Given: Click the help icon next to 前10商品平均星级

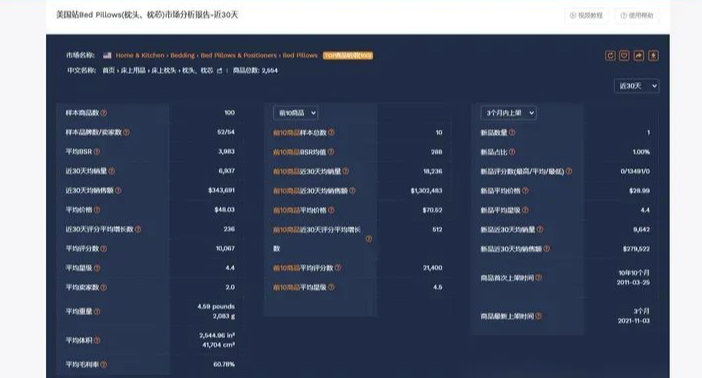Looking at the screenshot, I should (x=331, y=288).
